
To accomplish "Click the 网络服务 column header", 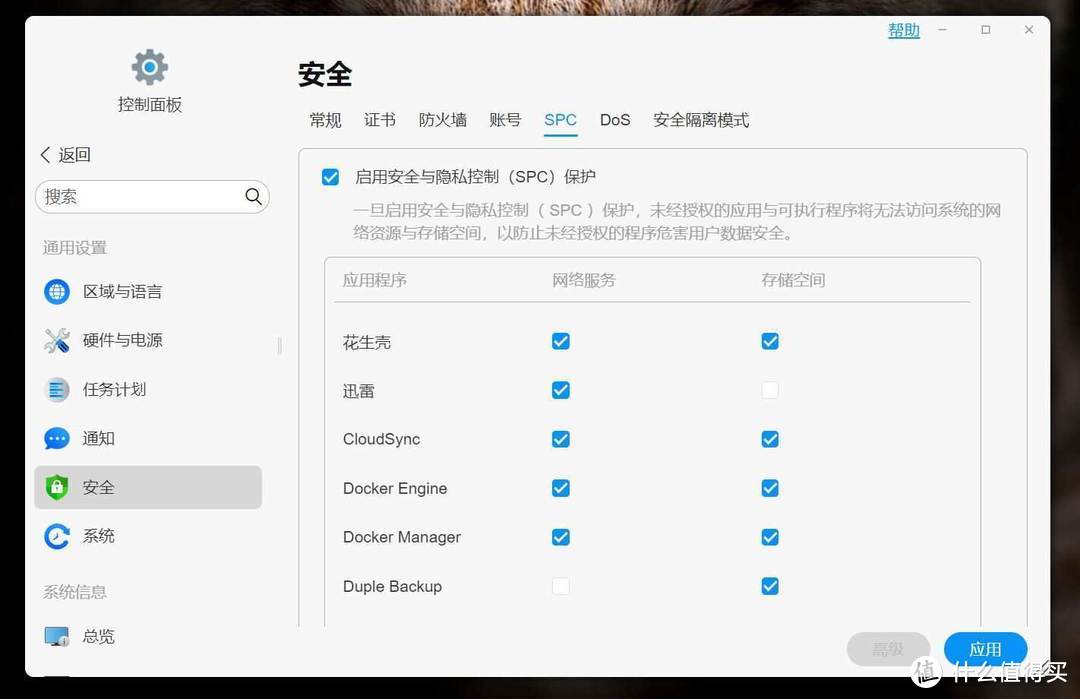I will click(584, 280).
